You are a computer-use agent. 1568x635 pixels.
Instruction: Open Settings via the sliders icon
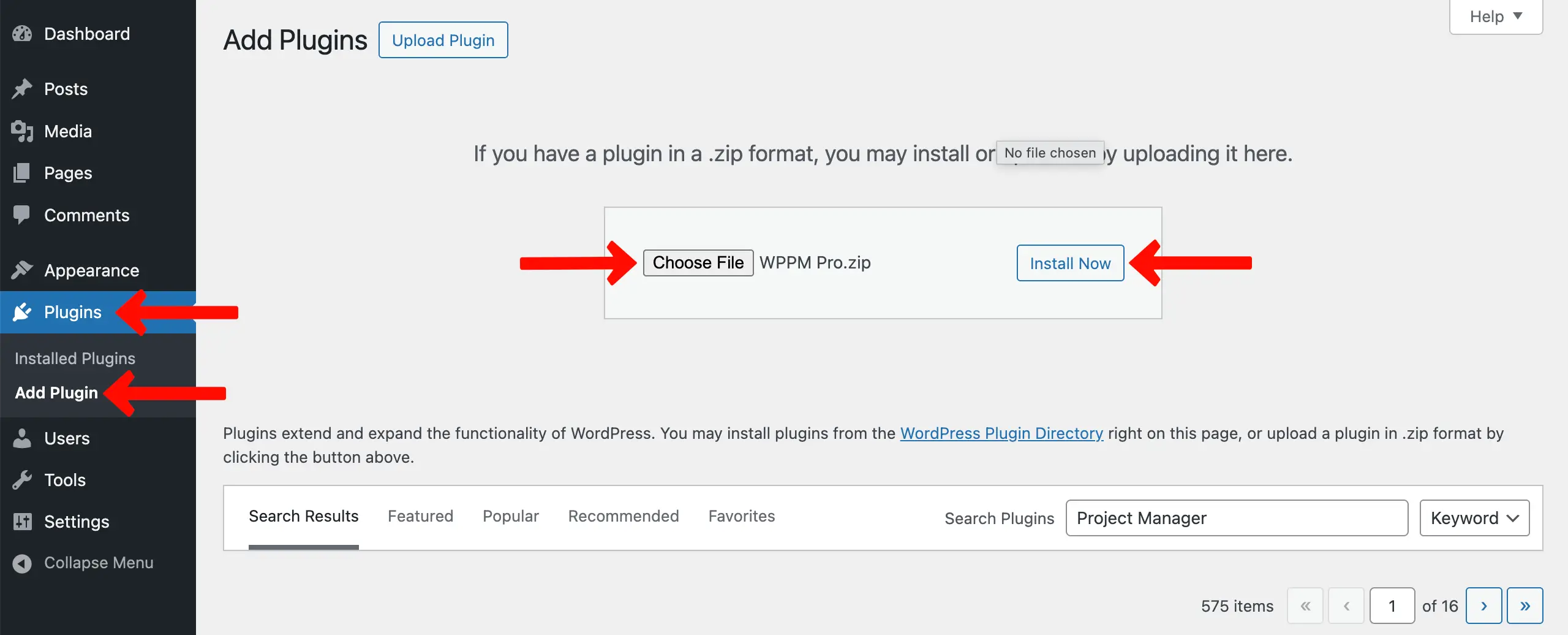coord(22,521)
